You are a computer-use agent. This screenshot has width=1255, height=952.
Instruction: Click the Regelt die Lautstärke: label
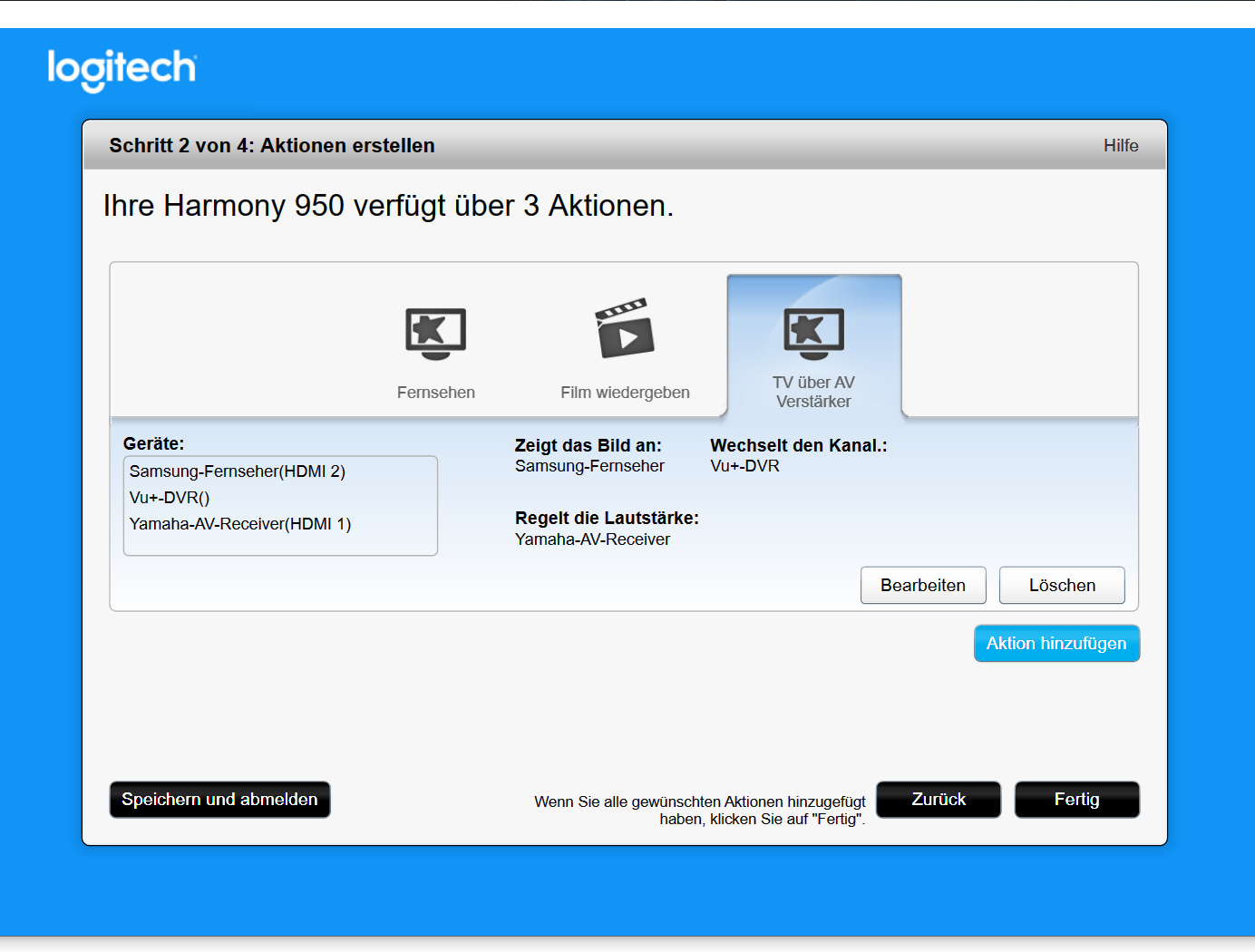click(x=607, y=518)
